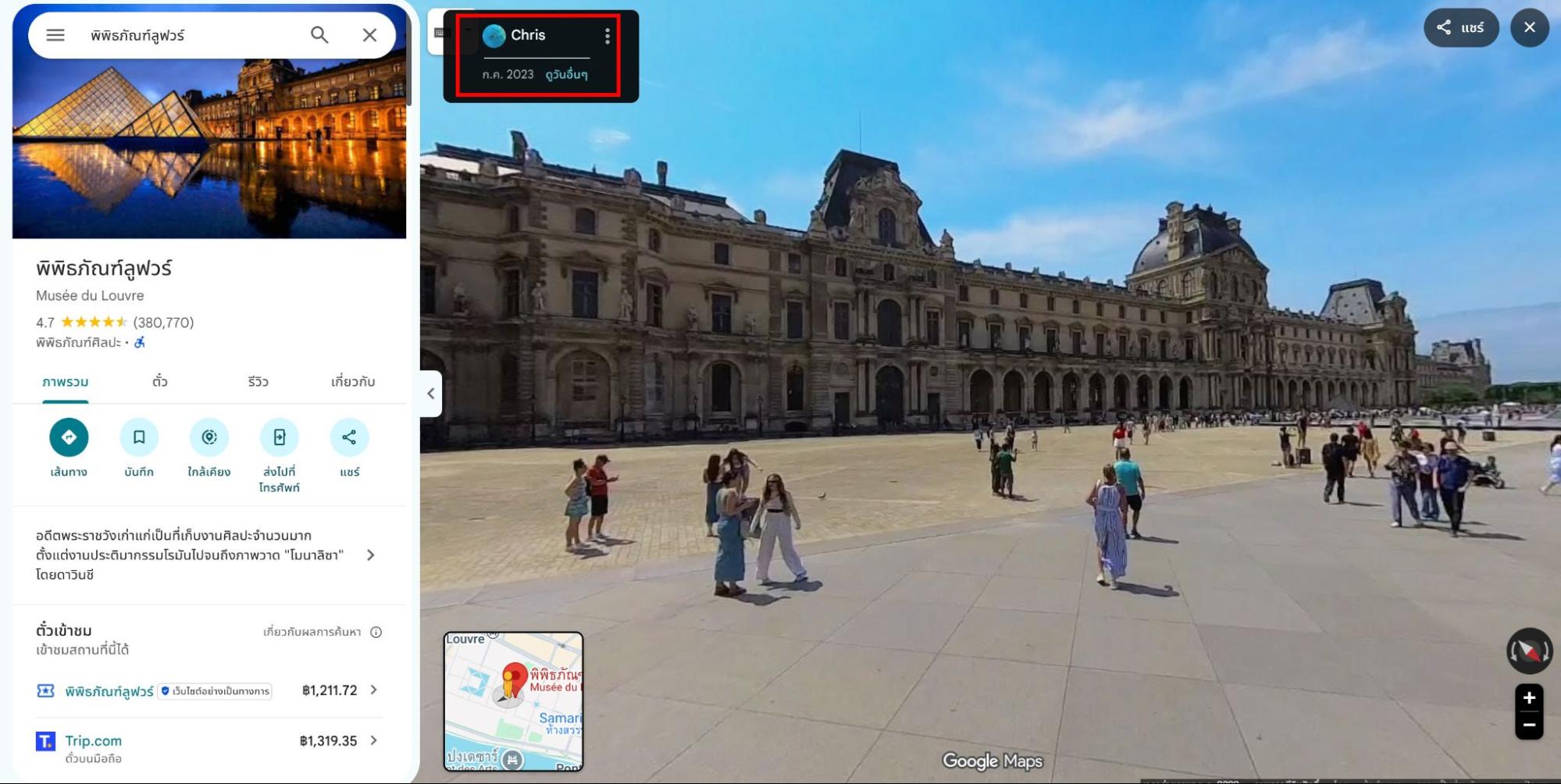Open the hamburger menu in search bar

tap(55, 35)
